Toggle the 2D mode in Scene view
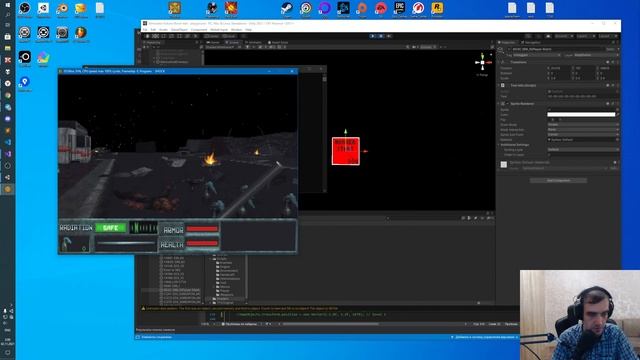The width and height of the screenshot is (640, 360). tap(241, 47)
